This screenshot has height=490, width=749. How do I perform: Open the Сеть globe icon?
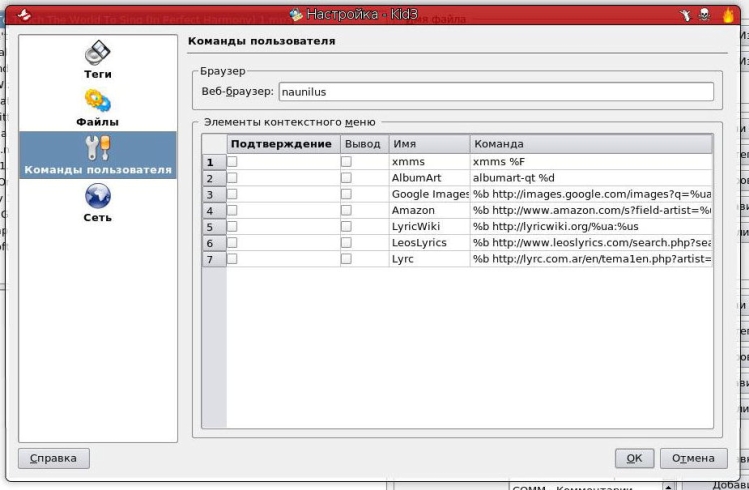(98, 196)
